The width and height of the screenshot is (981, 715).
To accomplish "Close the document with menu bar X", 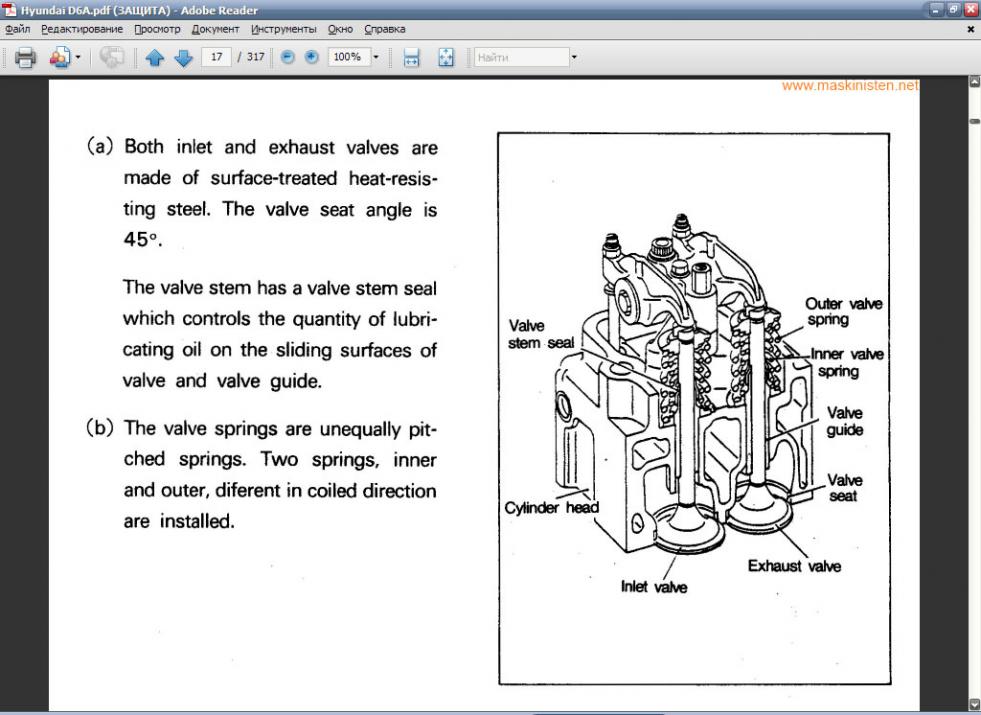I will coord(971,29).
